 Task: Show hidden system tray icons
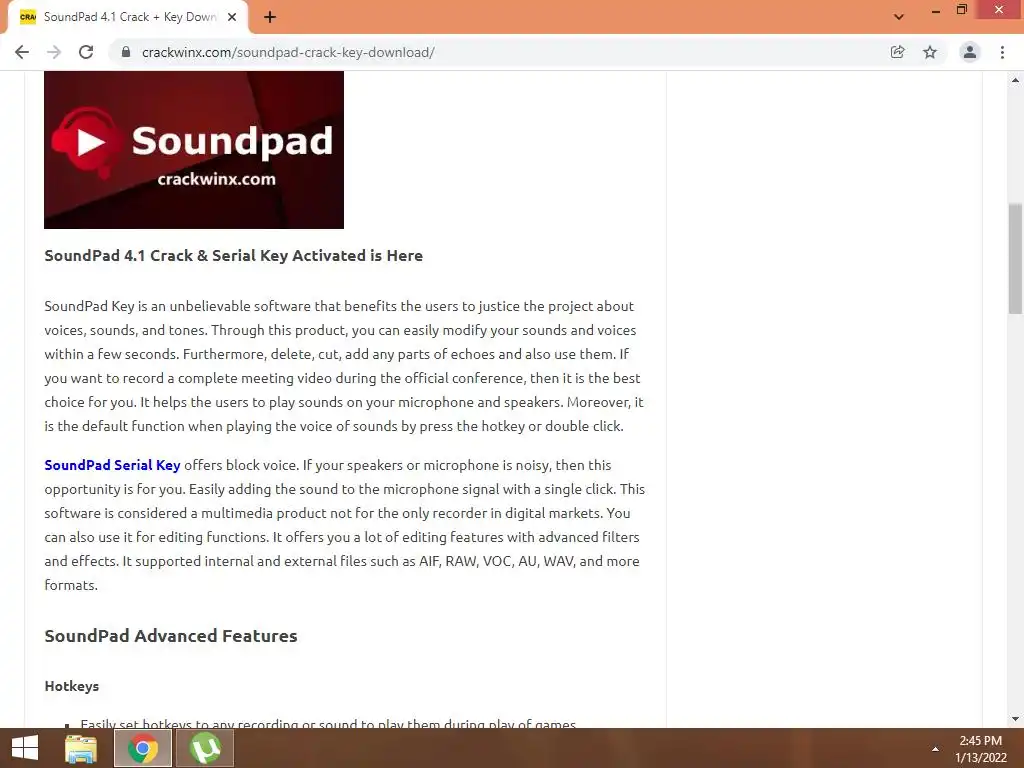[x=935, y=748]
